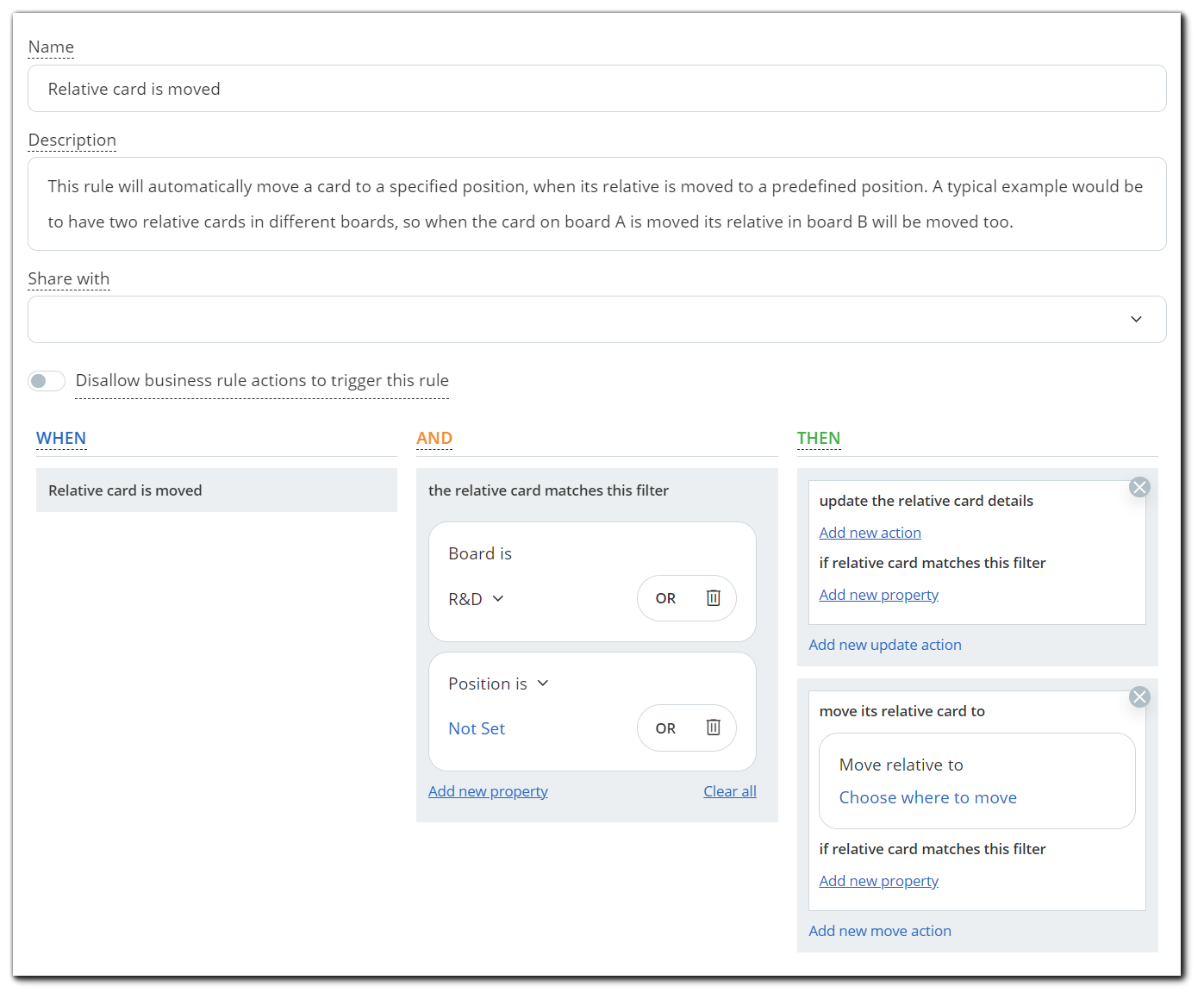1204x999 pixels.
Task: Open the "Position is" property dropdown
Action: [498, 683]
